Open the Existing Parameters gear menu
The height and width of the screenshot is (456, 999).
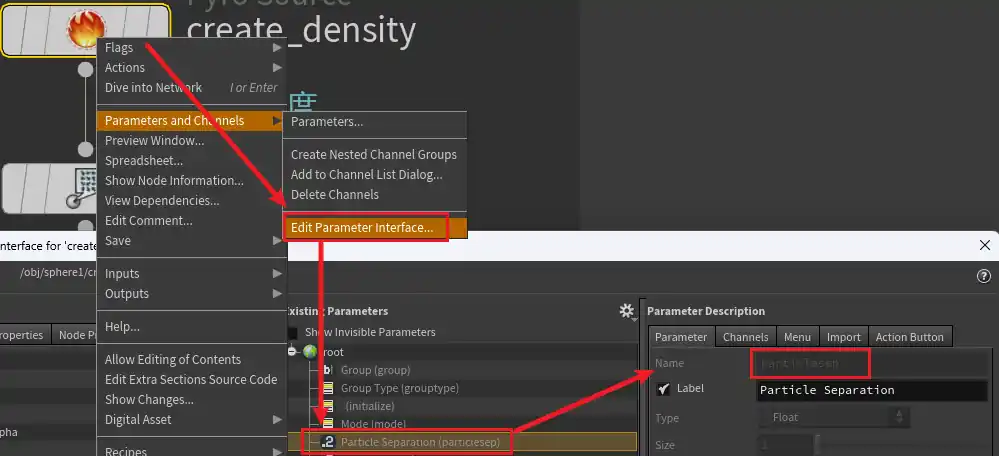627,311
